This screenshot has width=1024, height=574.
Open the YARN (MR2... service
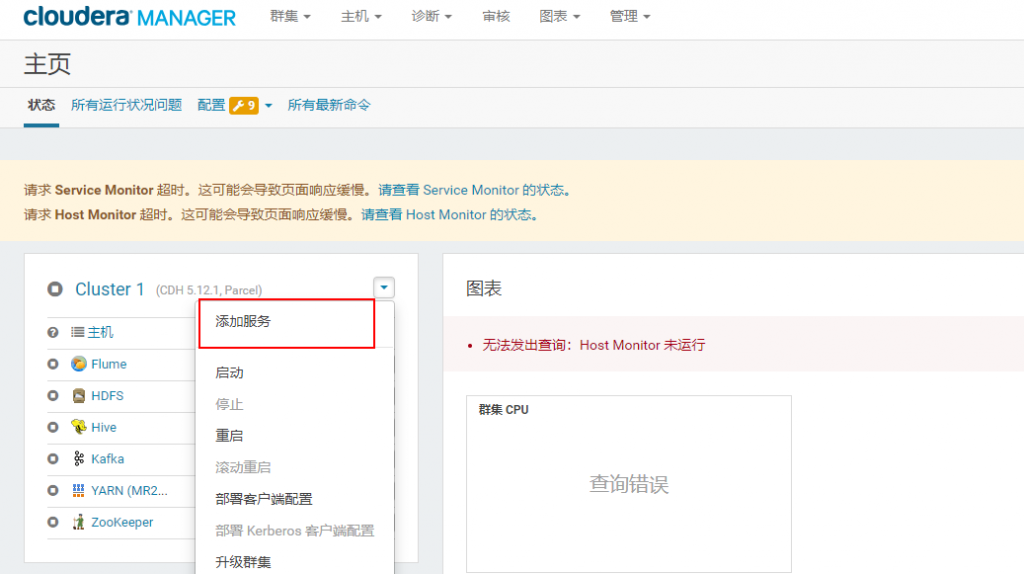(x=129, y=490)
